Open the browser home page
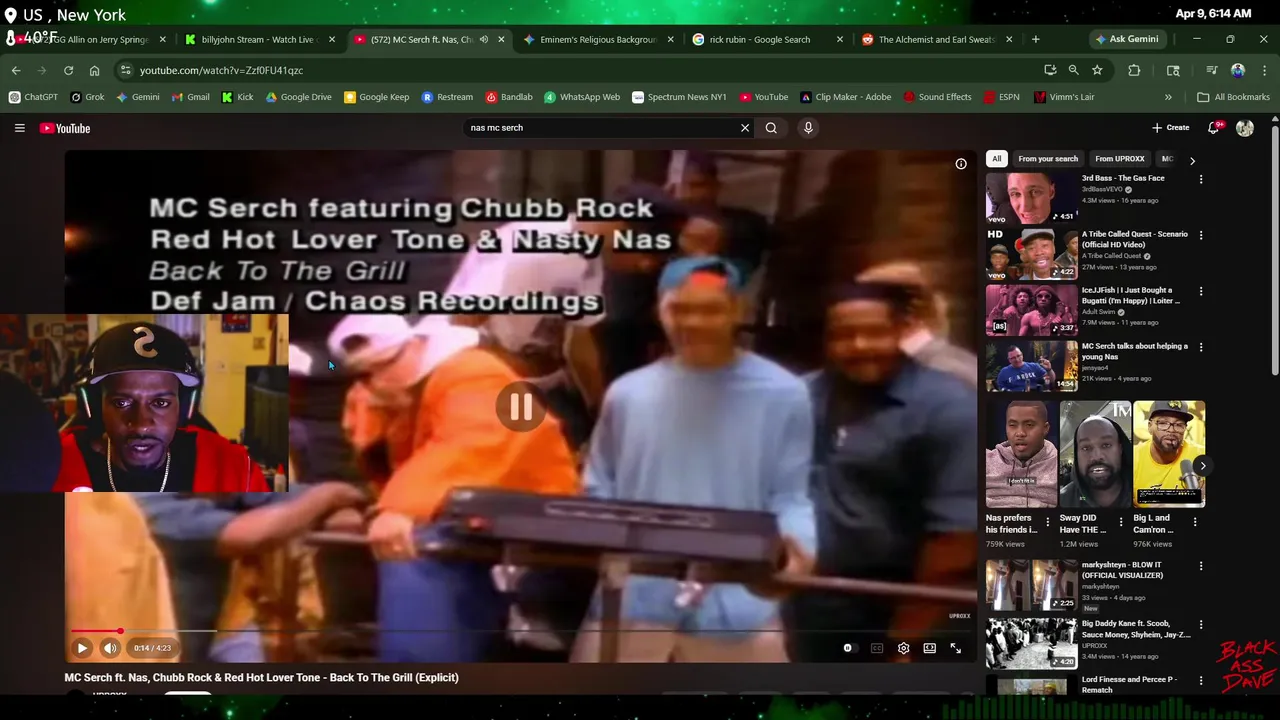The image size is (1280, 720). tap(94, 70)
